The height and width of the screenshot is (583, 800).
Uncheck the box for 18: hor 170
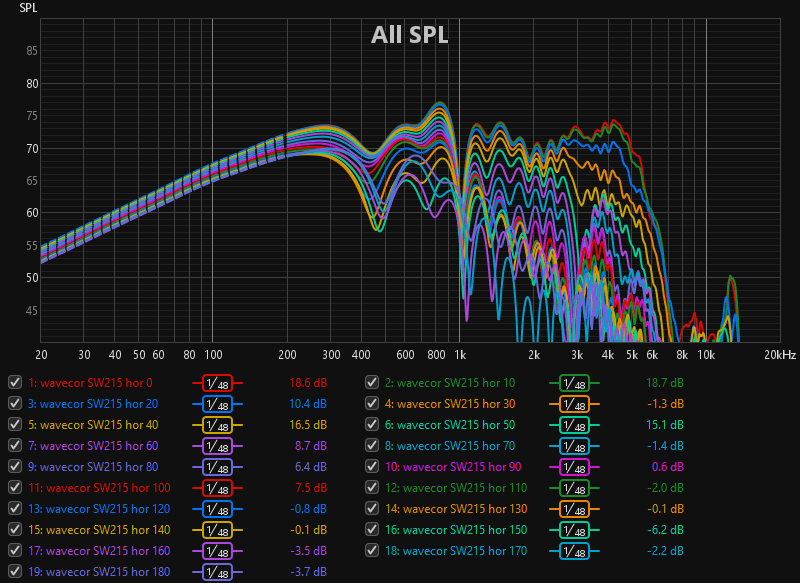tap(372, 550)
